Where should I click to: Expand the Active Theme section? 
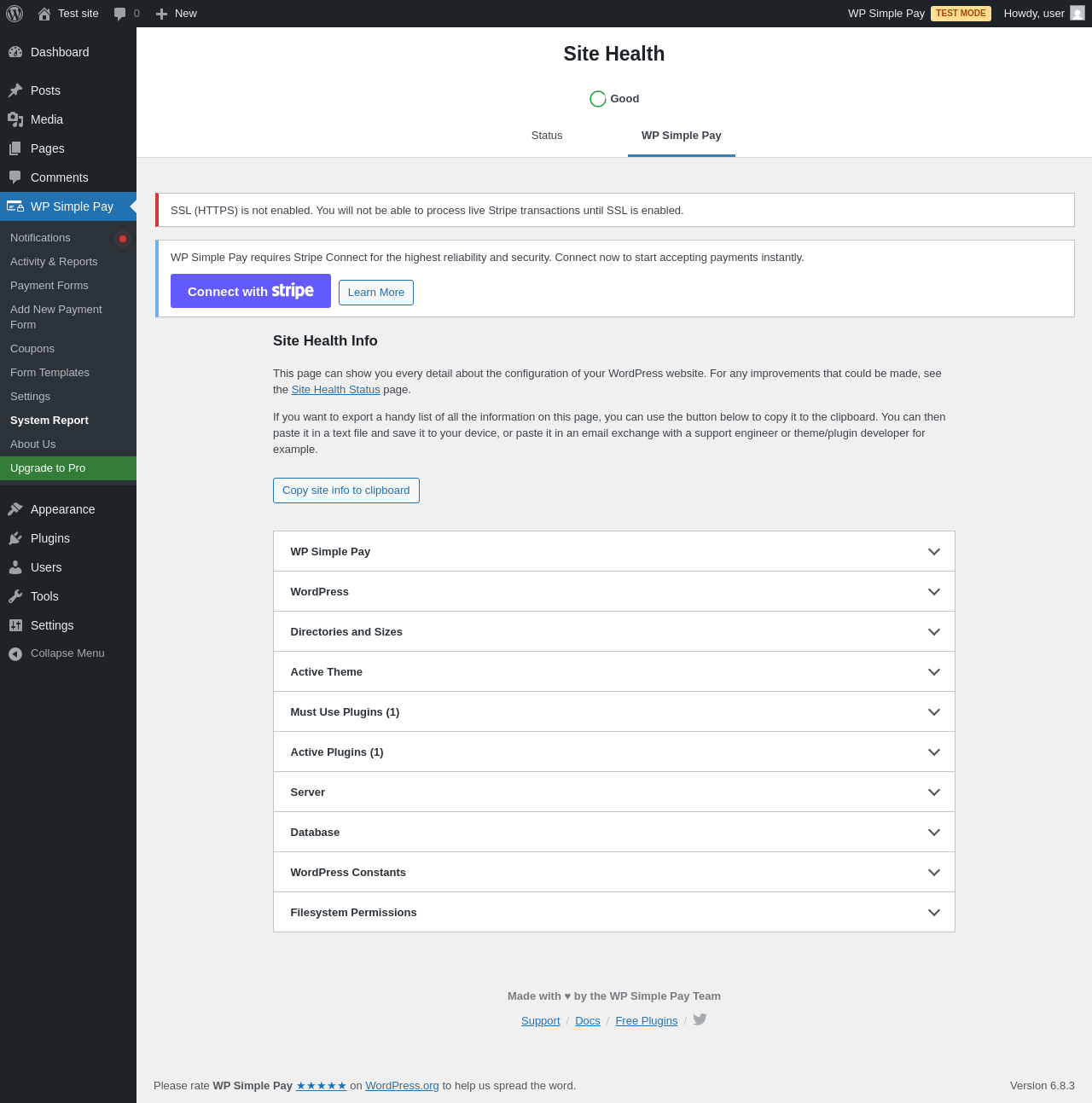pyautogui.click(x=614, y=671)
